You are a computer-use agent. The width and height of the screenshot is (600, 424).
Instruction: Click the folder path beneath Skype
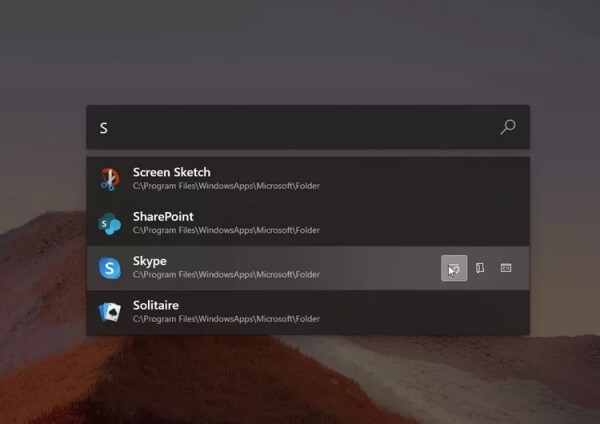coord(226,274)
